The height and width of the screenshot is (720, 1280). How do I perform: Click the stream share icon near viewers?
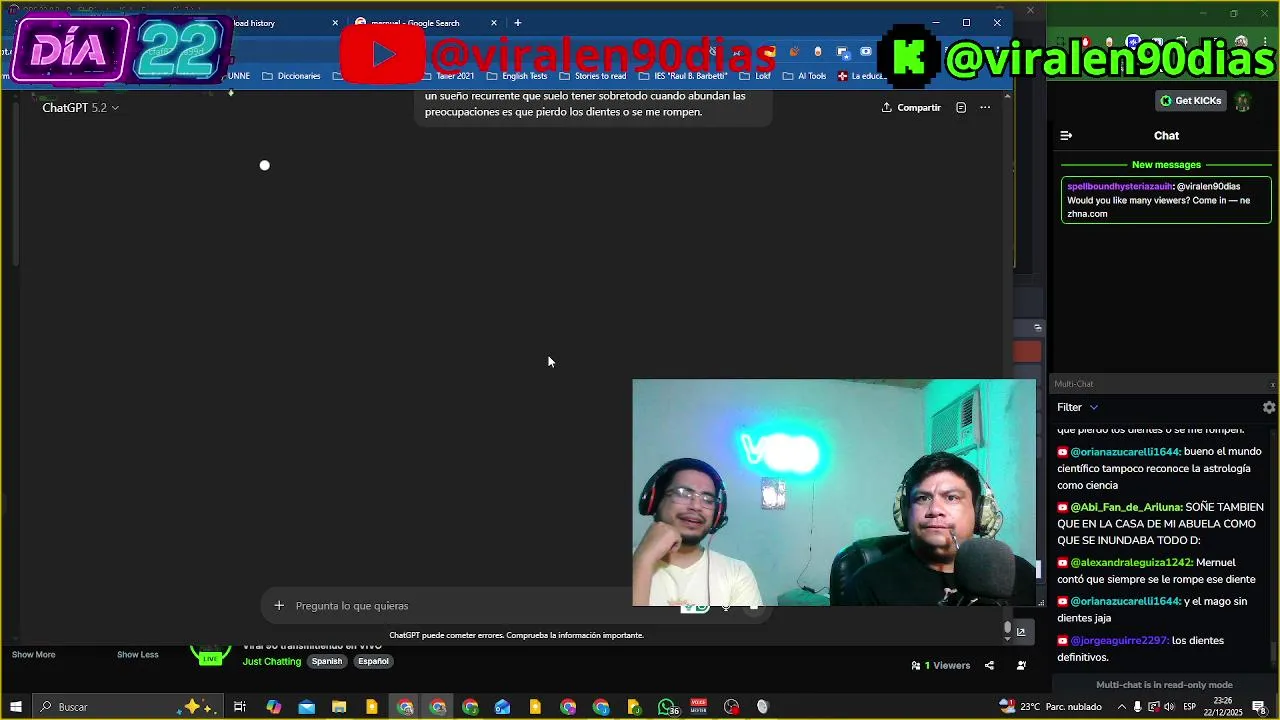(989, 665)
